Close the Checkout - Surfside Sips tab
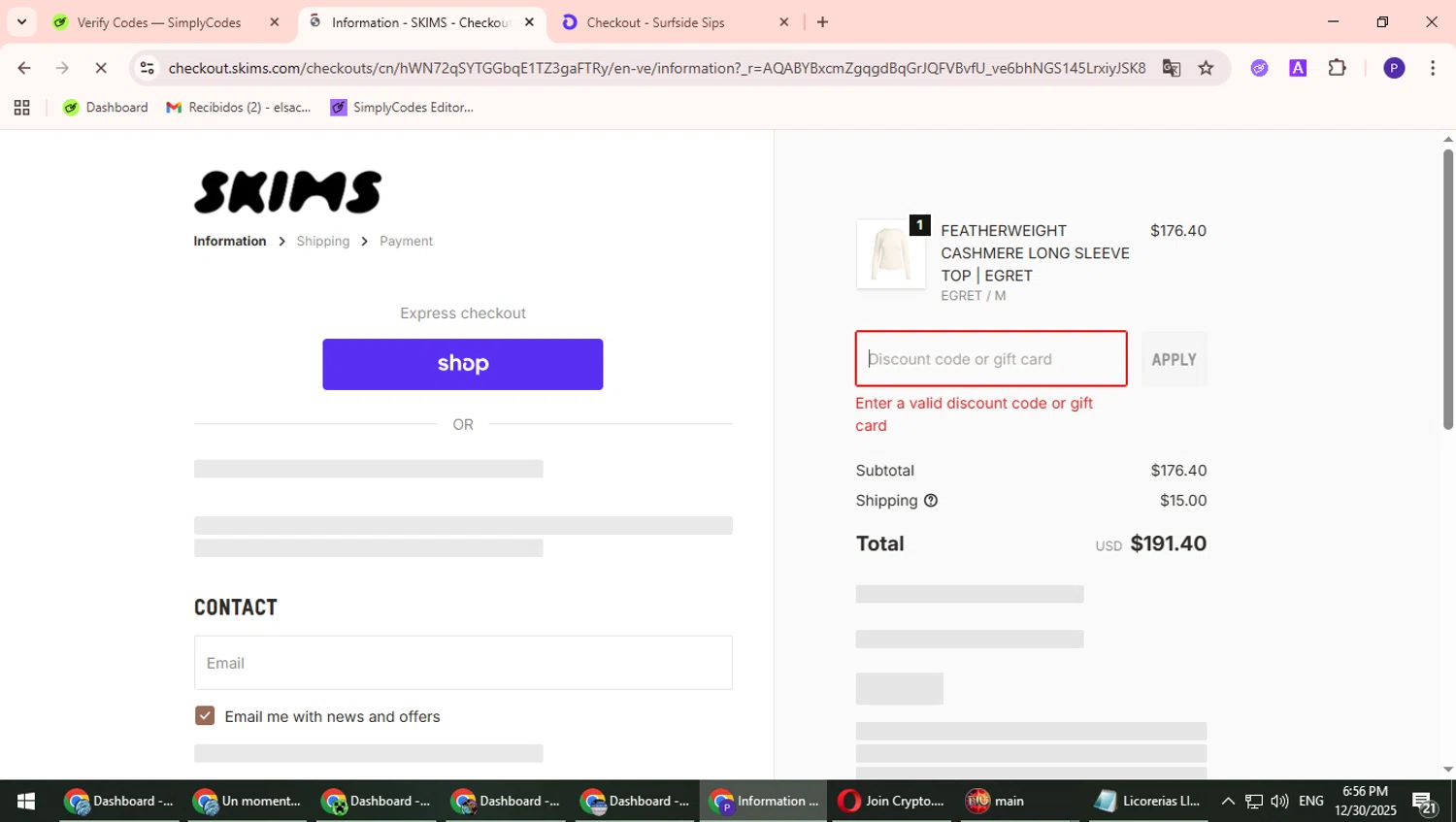The height and width of the screenshot is (822, 1456). pos(784,22)
